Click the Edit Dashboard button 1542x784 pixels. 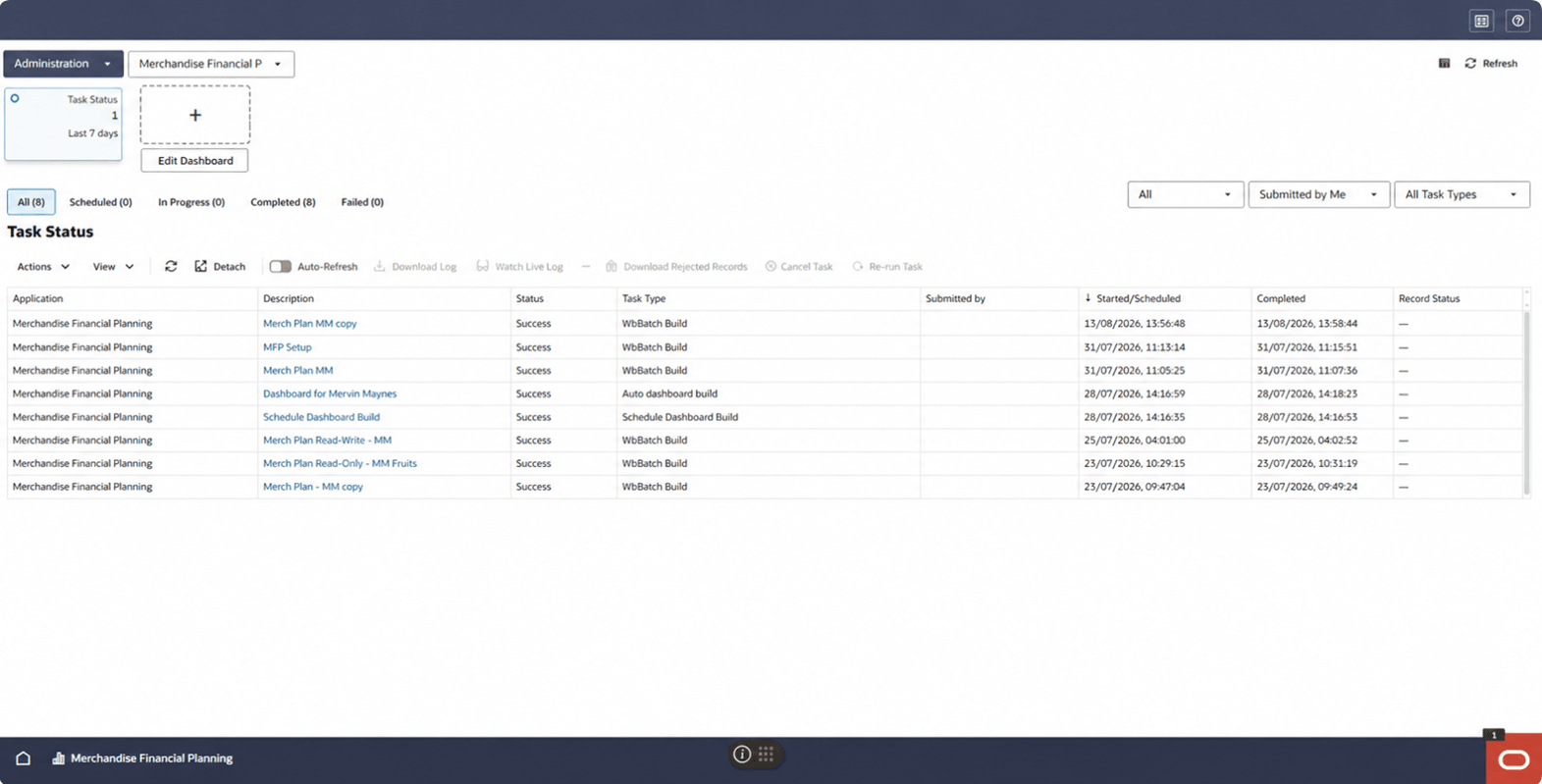[x=195, y=161]
